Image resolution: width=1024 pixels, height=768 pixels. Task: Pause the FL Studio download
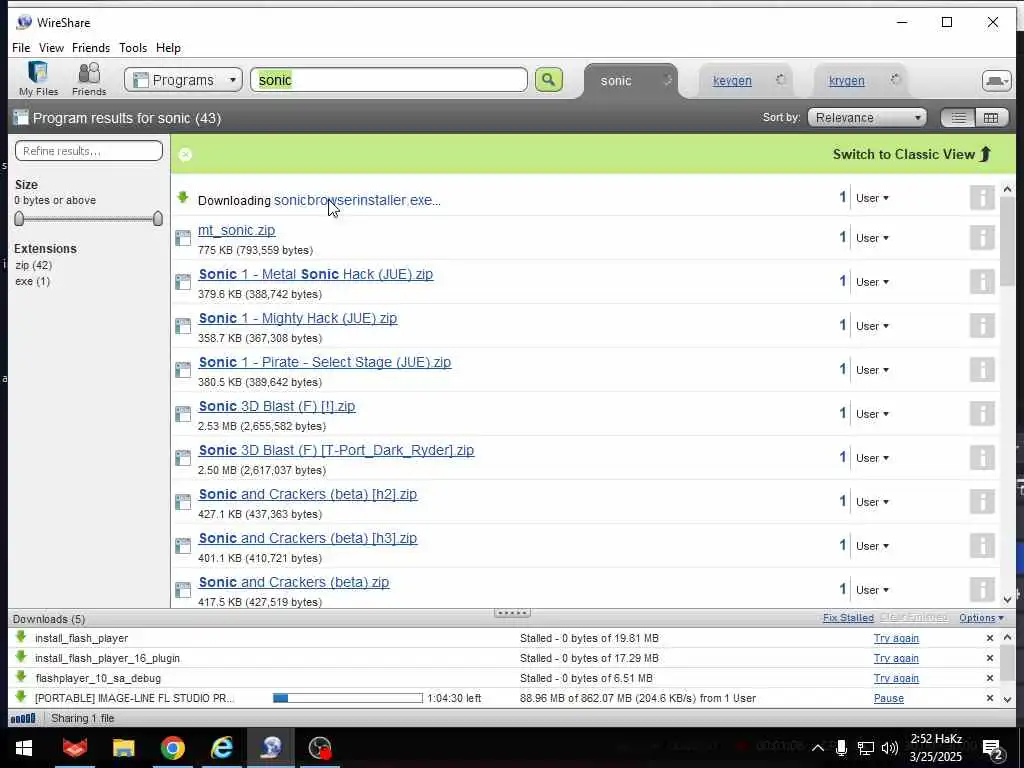(x=889, y=698)
